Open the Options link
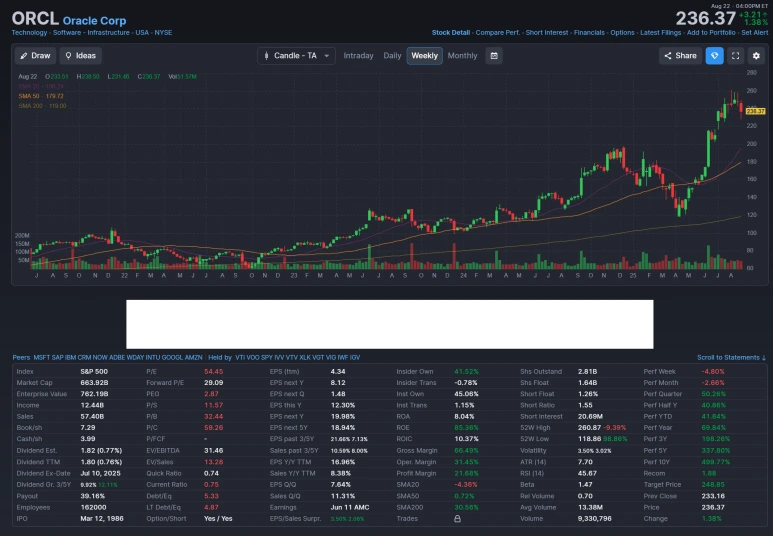This screenshot has width=773, height=536. pos(622,33)
